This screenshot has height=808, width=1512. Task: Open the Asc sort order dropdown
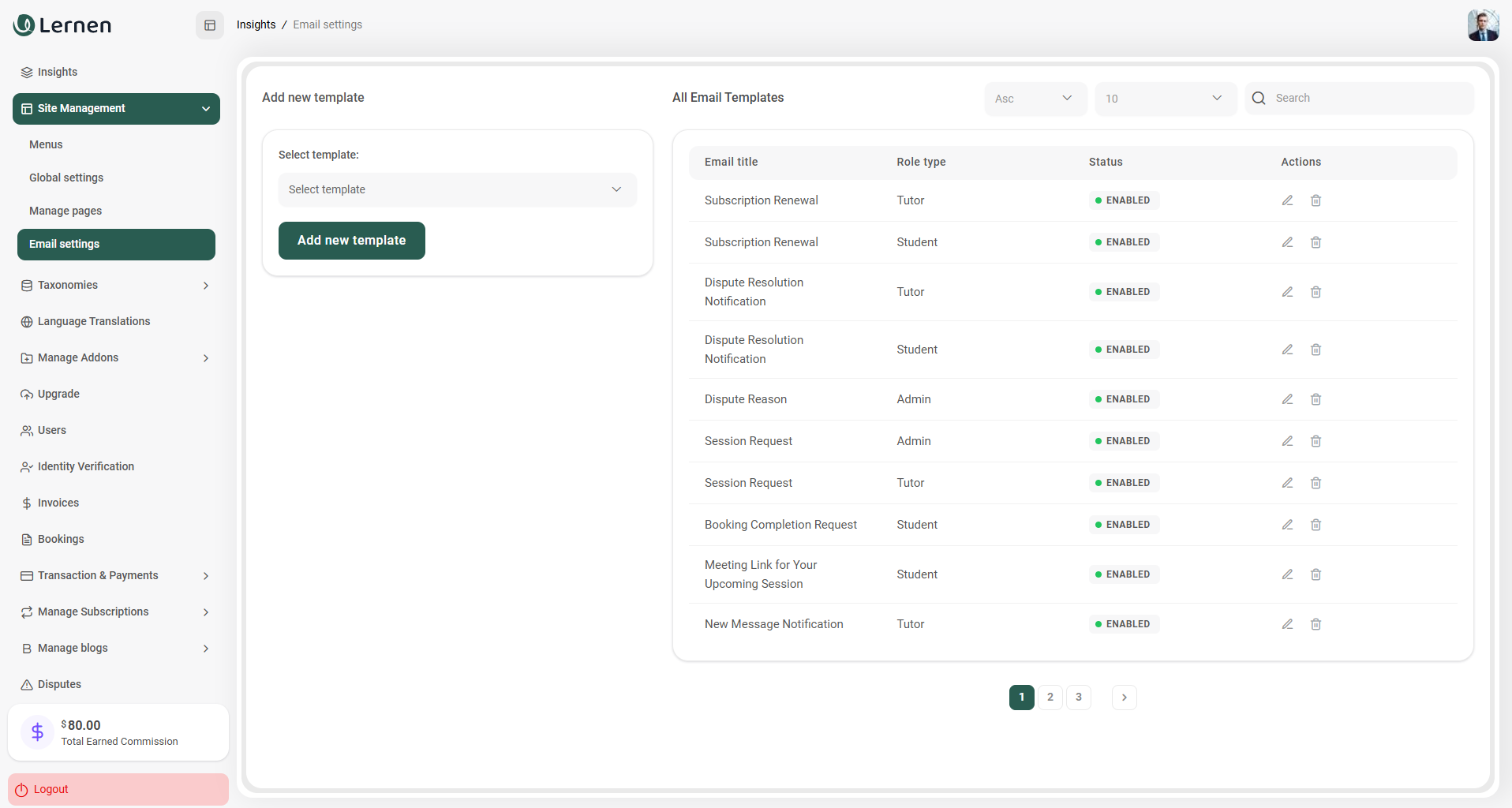pos(1035,99)
